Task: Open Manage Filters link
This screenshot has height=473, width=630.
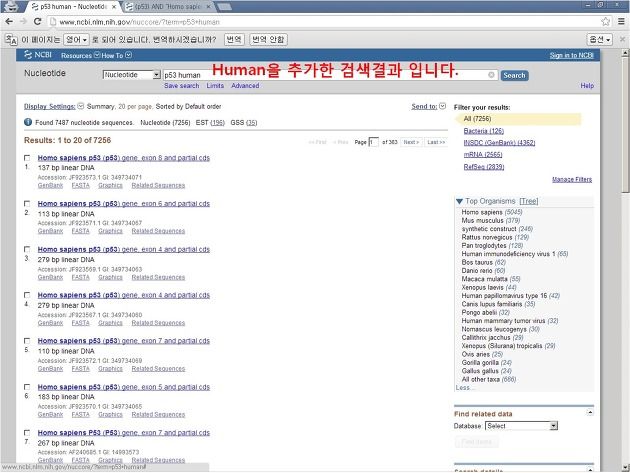Action: 572,179
